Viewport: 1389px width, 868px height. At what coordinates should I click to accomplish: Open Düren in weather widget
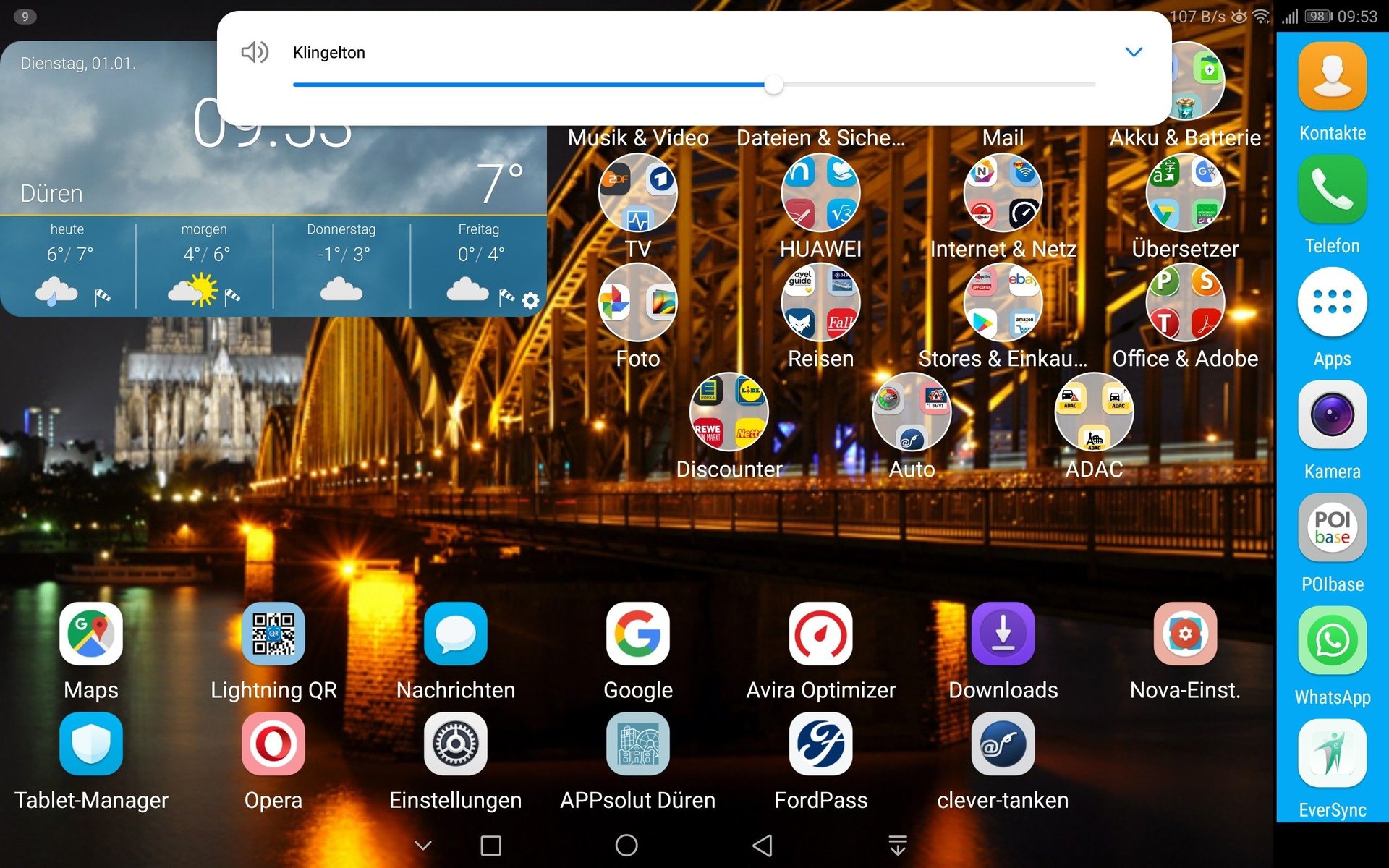pyautogui.click(x=51, y=193)
